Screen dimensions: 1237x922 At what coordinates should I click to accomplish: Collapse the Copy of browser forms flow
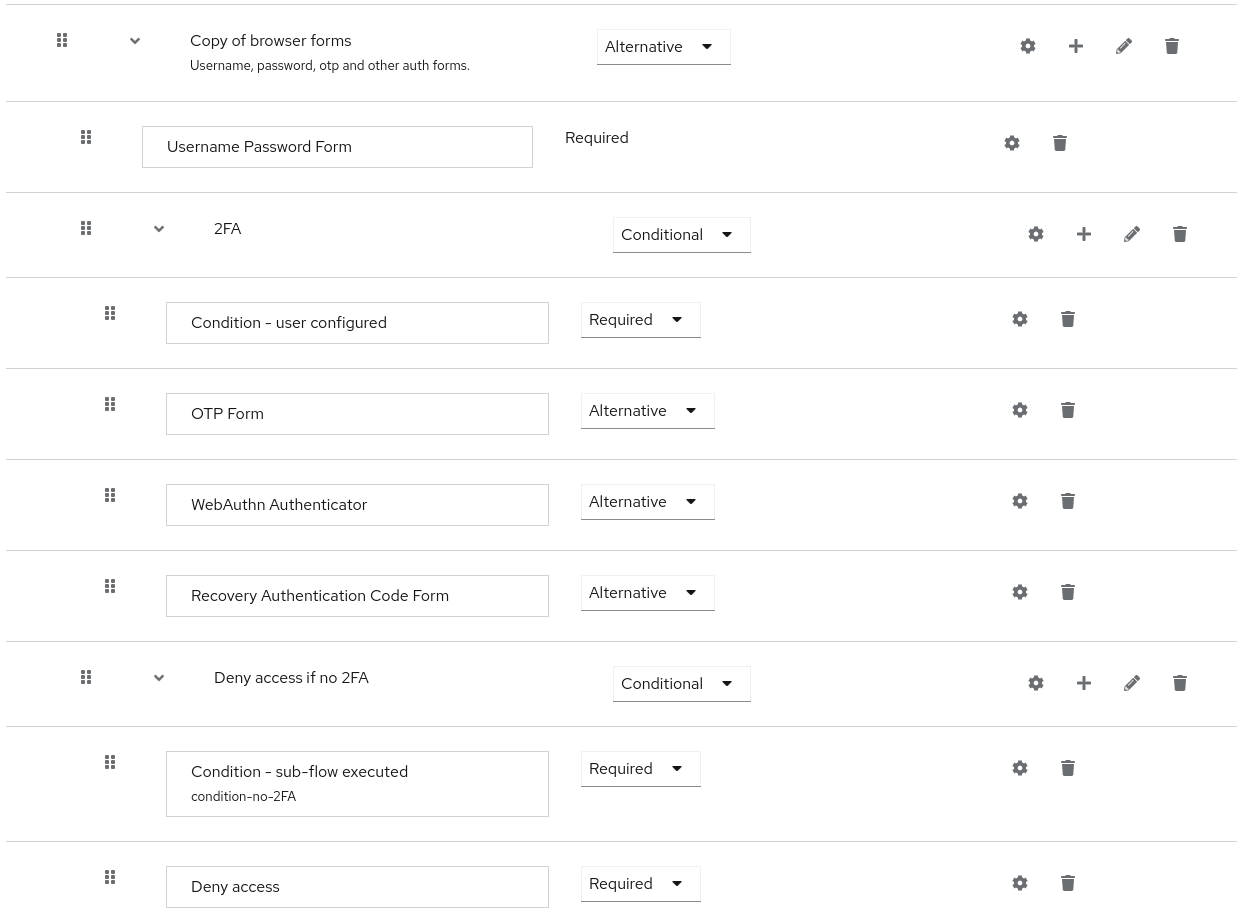pyautogui.click(x=134, y=41)
